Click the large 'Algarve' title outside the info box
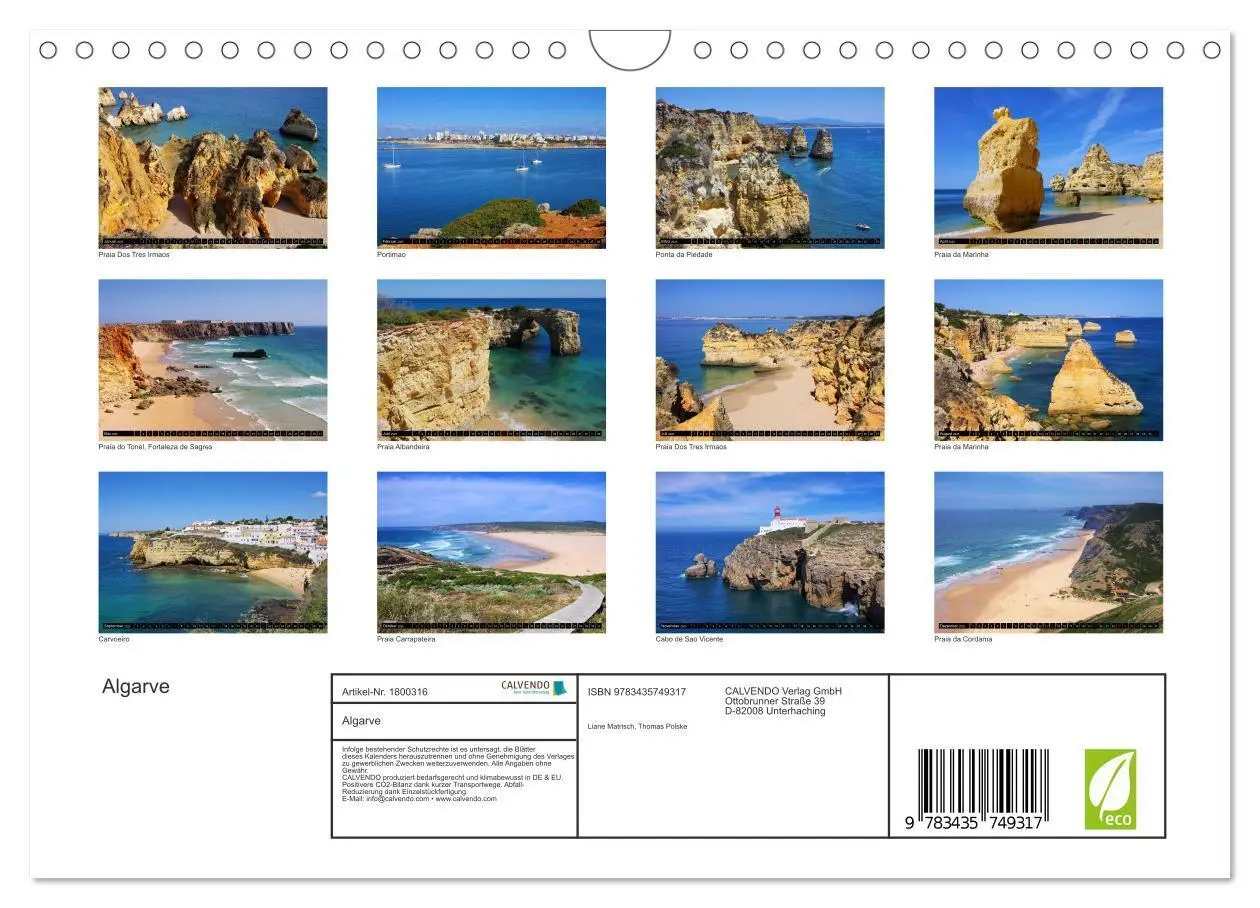Screen dimensions: 1260x908 [136, 687]
